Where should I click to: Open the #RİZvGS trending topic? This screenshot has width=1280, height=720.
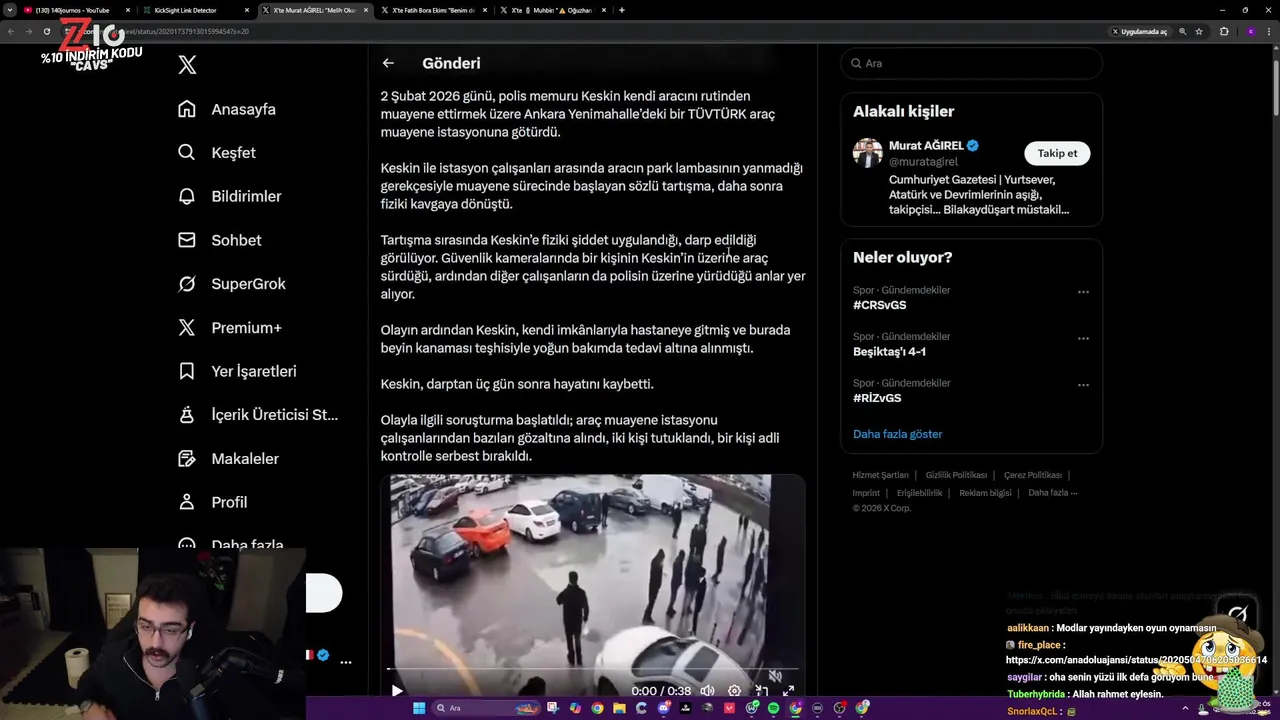coord(877,398)
